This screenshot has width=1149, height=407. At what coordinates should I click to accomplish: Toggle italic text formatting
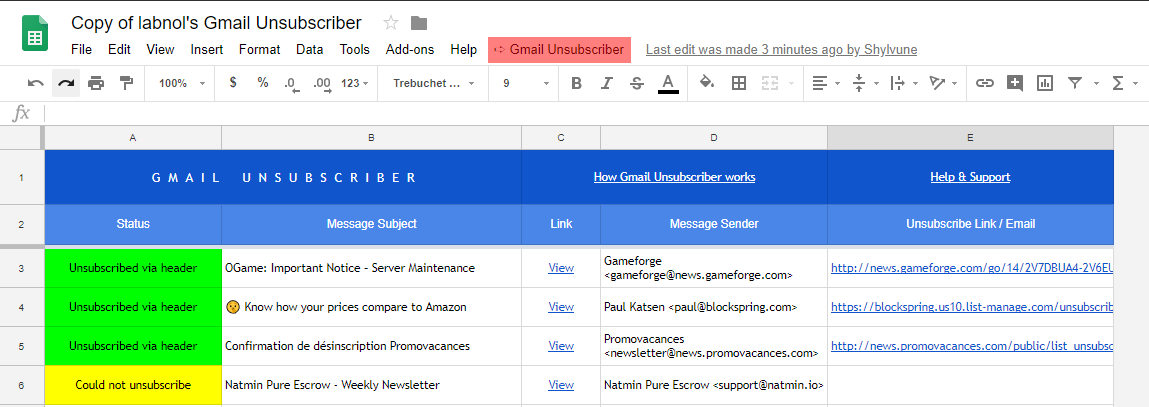click(x=606, y=83)
